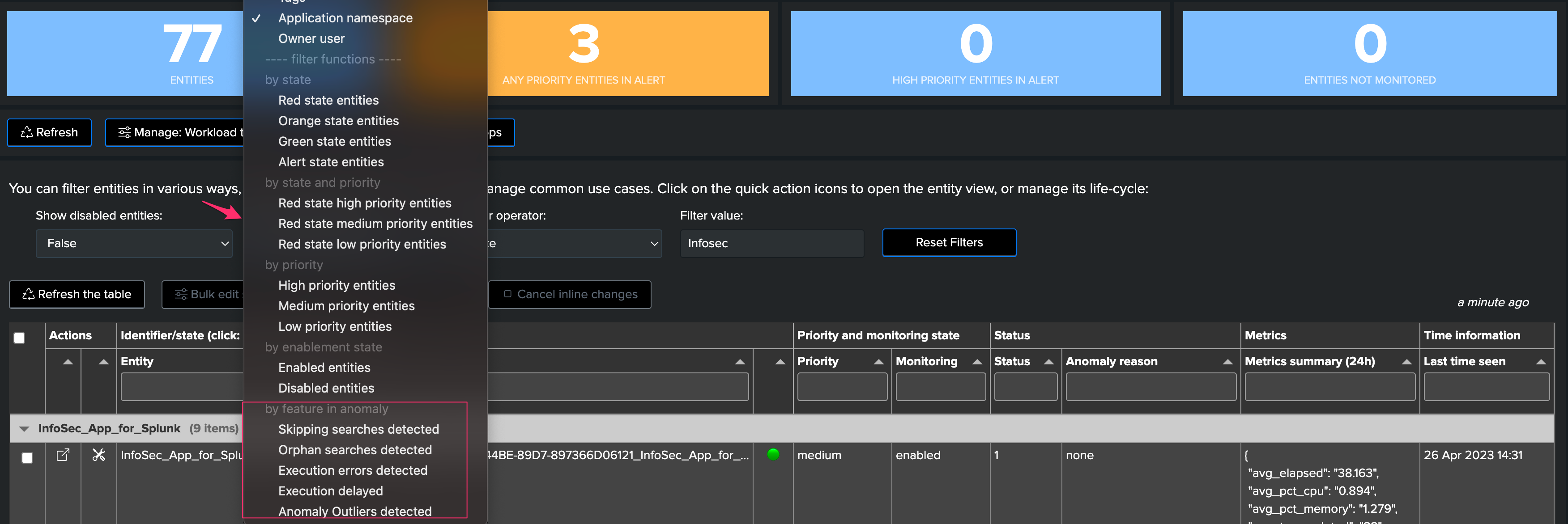Sort Anomaly reason column arrow
Screen dimensions: 1568x524
click(x=1228, y=362)
